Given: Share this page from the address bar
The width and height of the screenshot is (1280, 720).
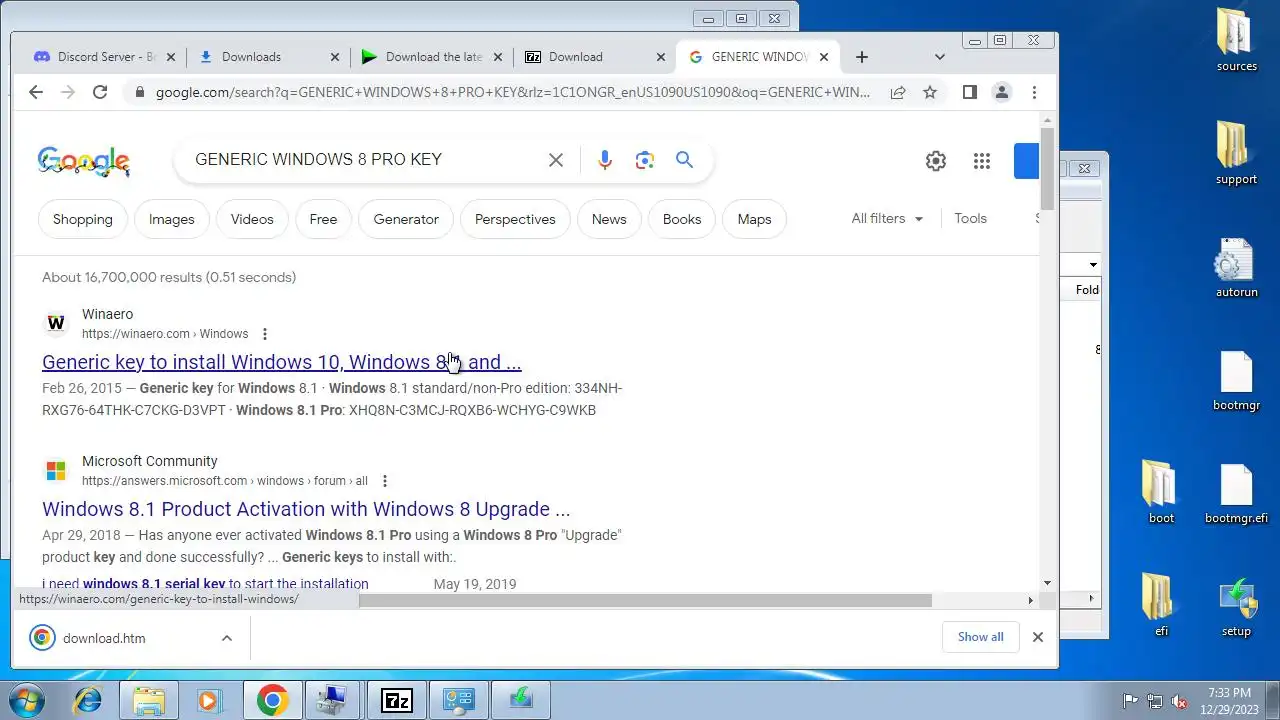Looking at the screenshot, I should pyautogui.click(x=898, y=92).
